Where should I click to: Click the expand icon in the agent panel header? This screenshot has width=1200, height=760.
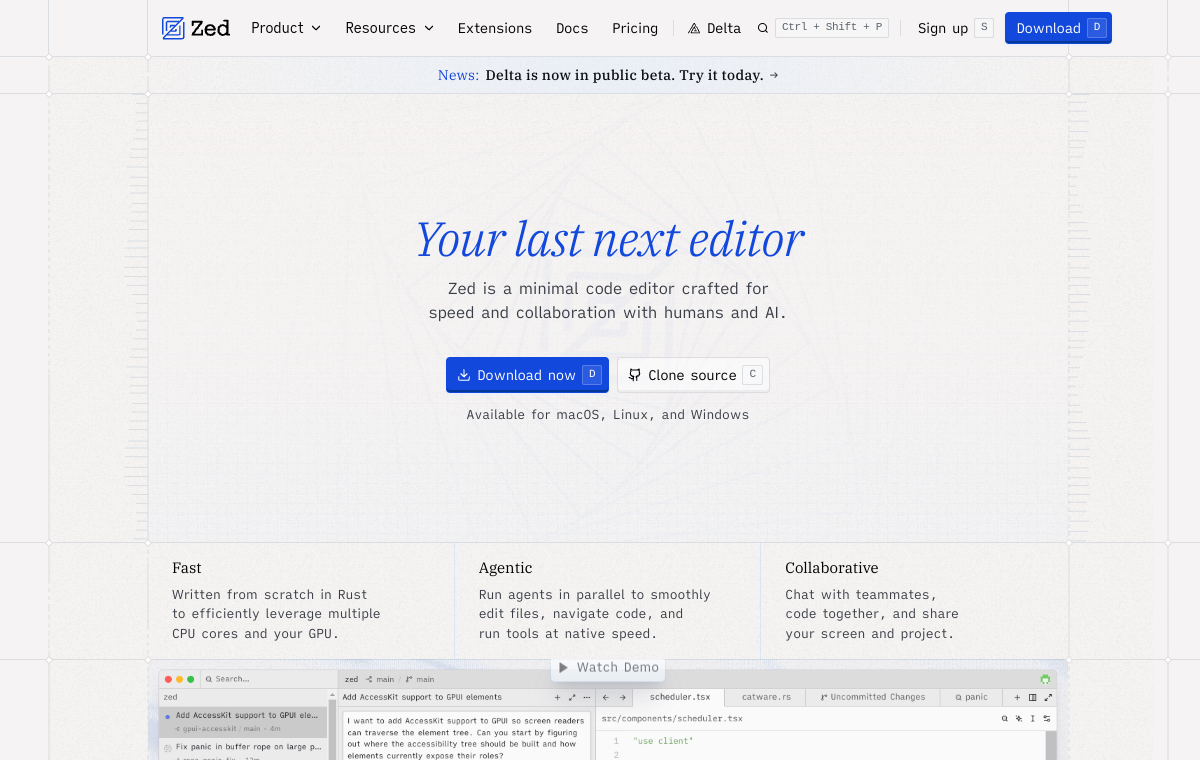(572, 697)
